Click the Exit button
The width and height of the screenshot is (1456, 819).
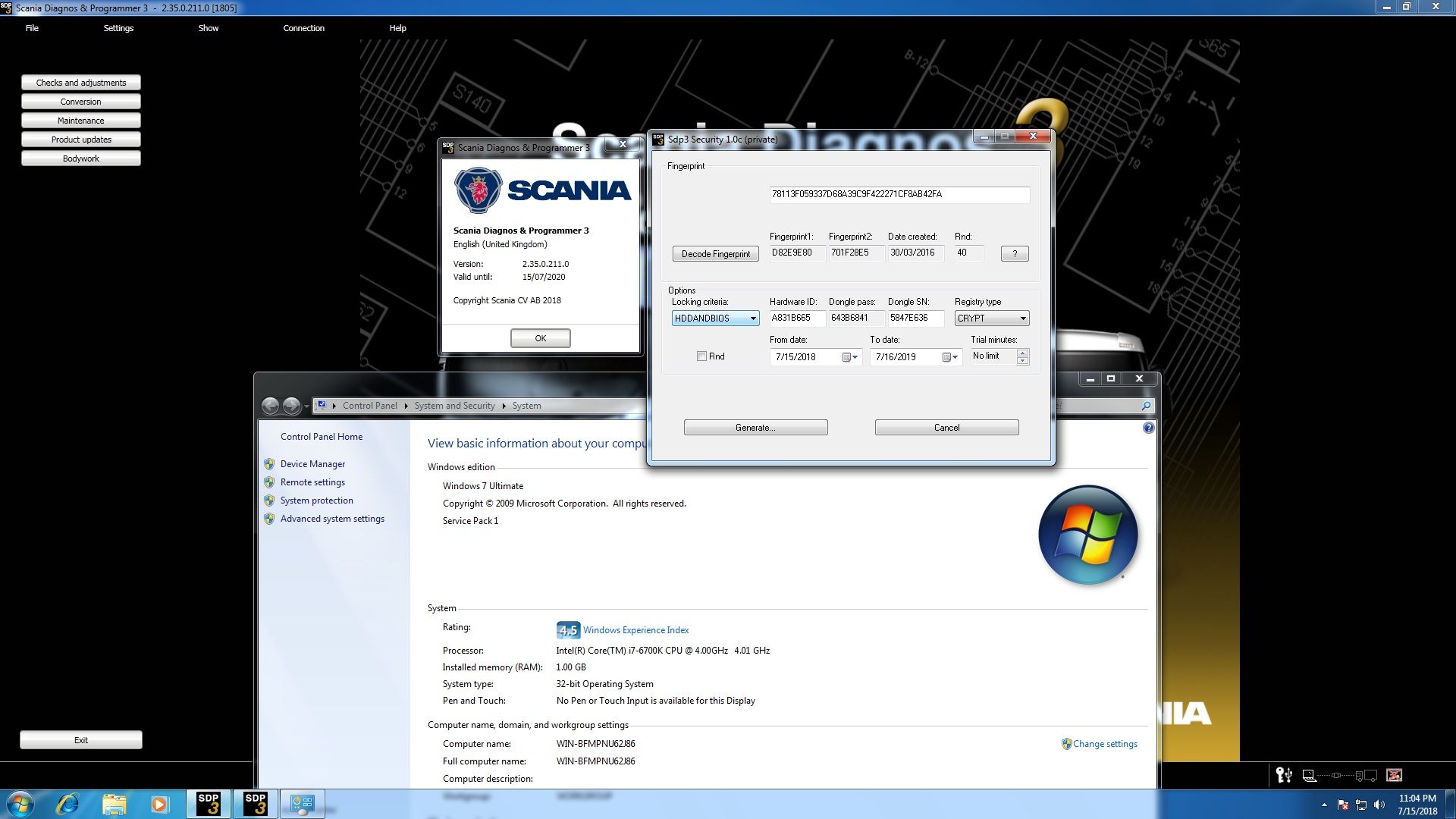click(81, 740)
